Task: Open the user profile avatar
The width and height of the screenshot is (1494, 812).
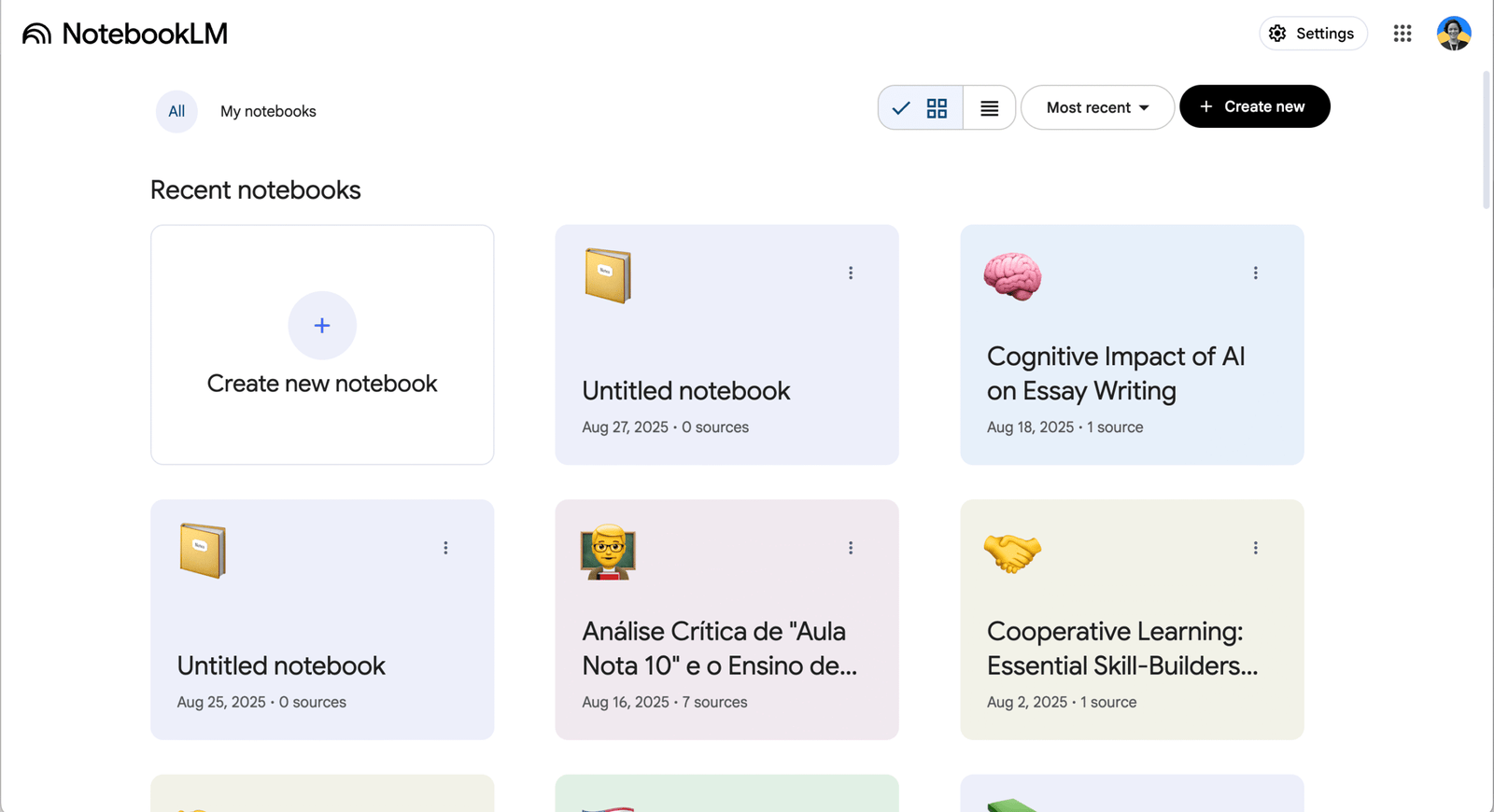Action: click(x=1453, y=34)
